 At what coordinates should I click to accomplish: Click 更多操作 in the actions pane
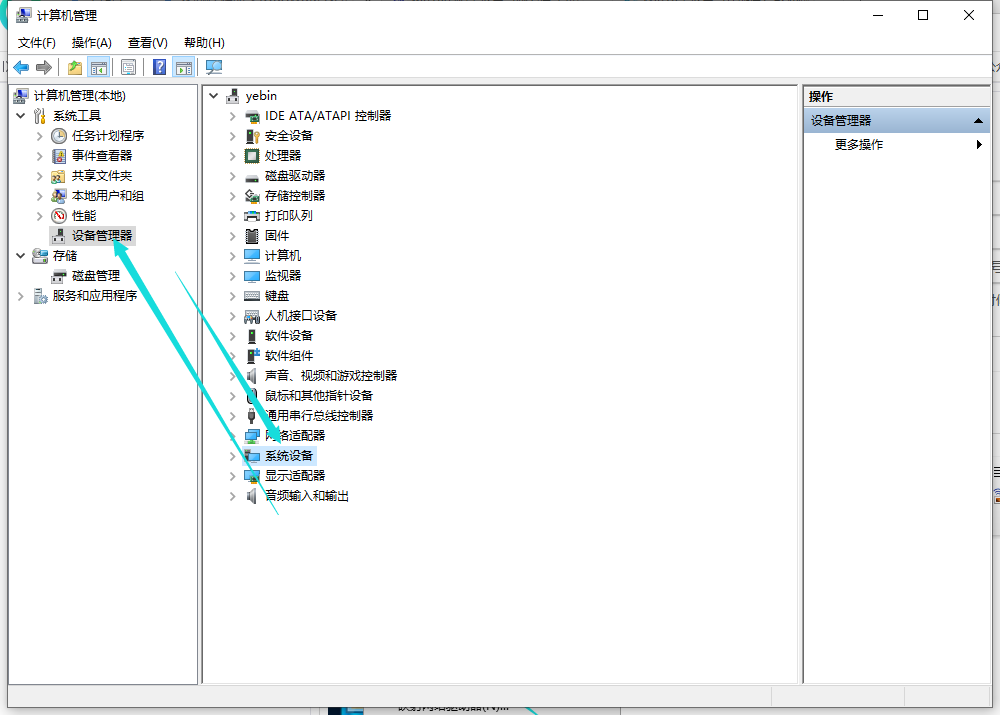pos(859,145)
